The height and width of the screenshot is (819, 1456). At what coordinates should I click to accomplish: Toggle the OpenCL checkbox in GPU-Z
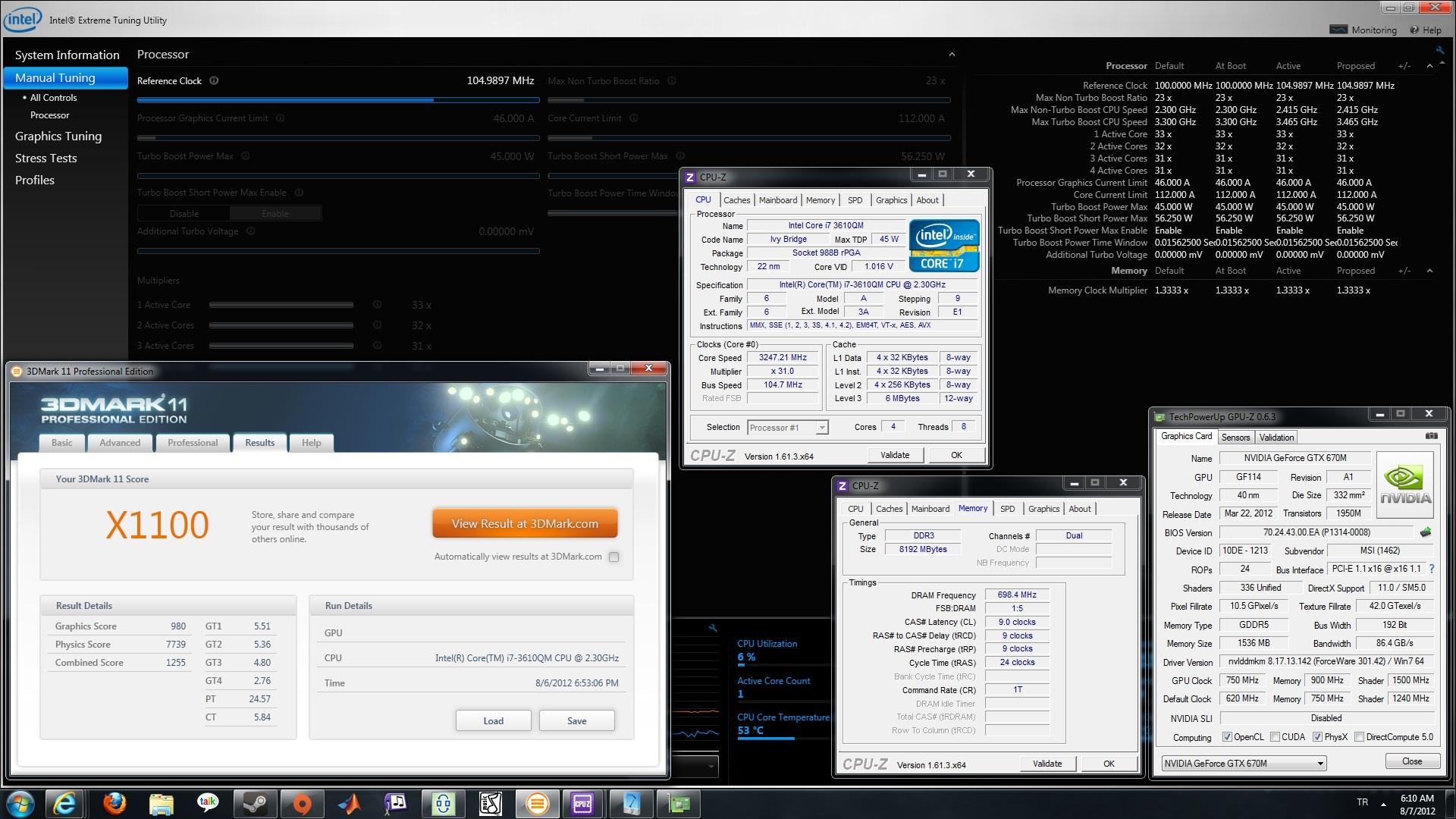coord(1227,737)
